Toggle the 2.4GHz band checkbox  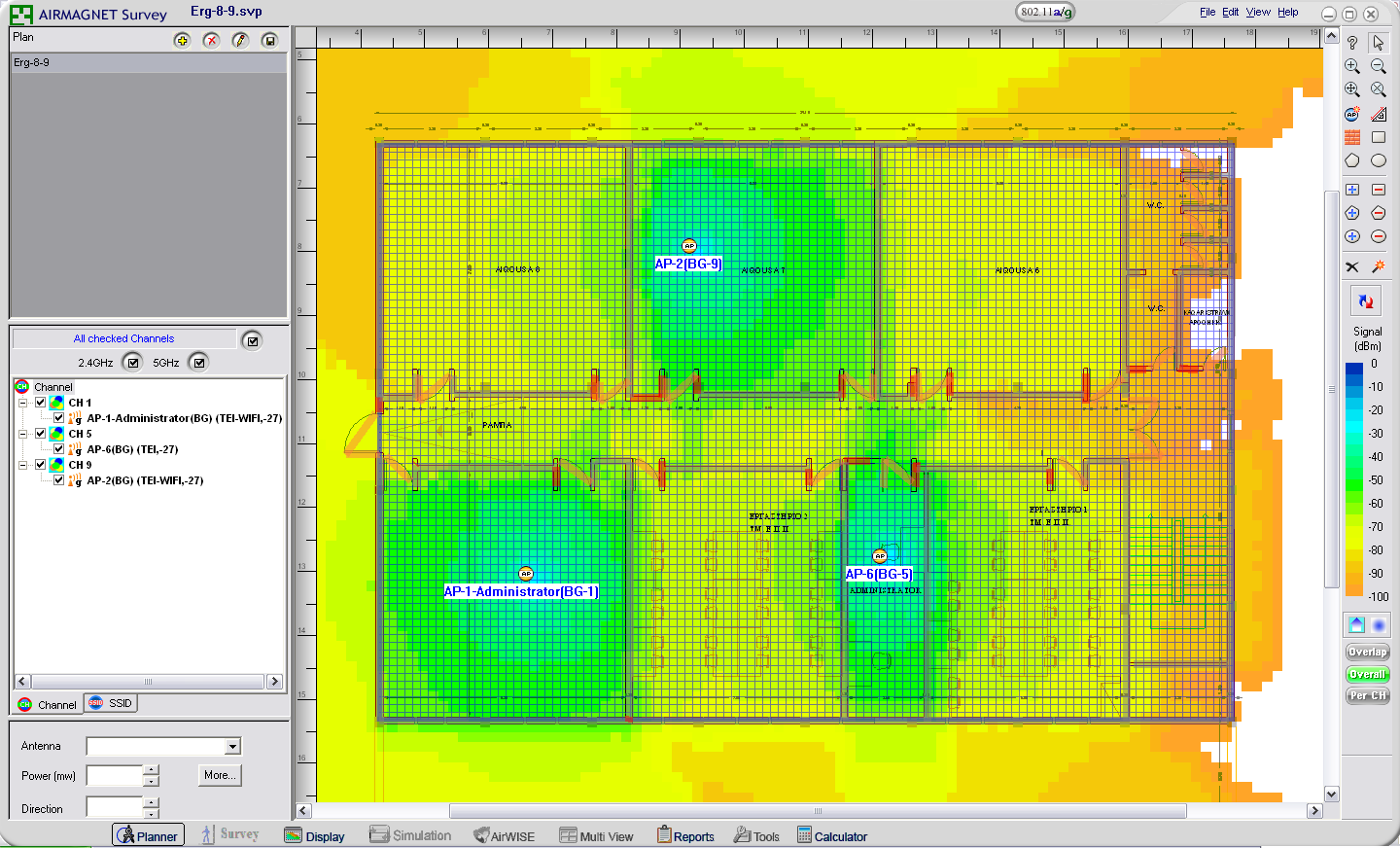click(133, 363)
